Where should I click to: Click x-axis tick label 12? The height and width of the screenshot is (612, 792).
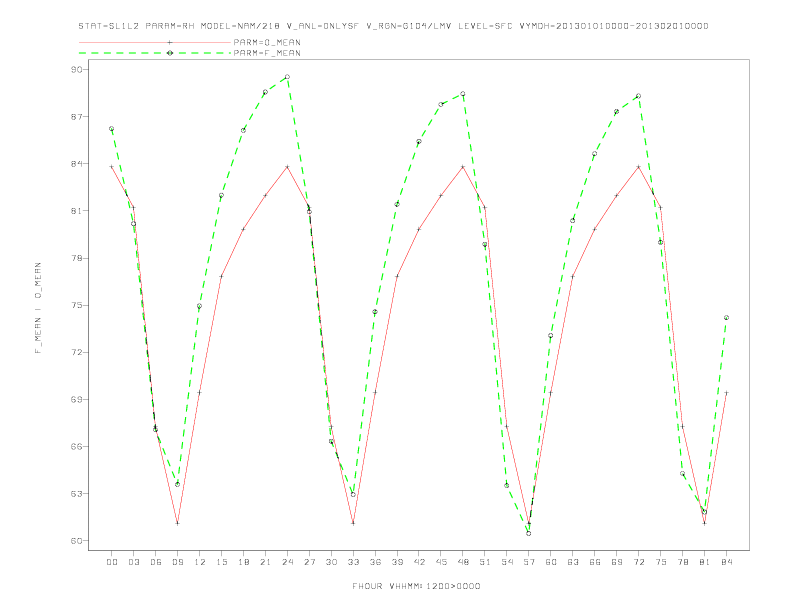200,562
